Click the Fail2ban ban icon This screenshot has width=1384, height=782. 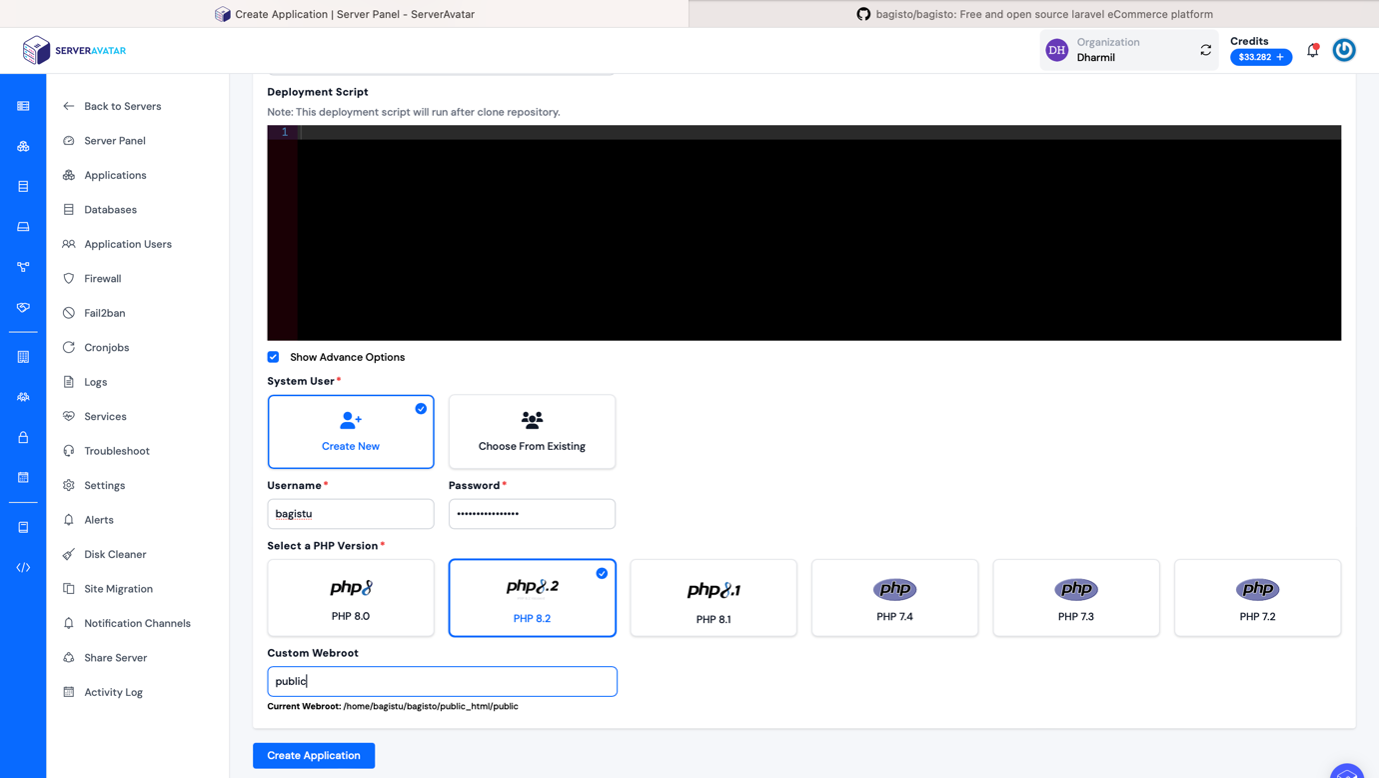[x=69, y=314]
